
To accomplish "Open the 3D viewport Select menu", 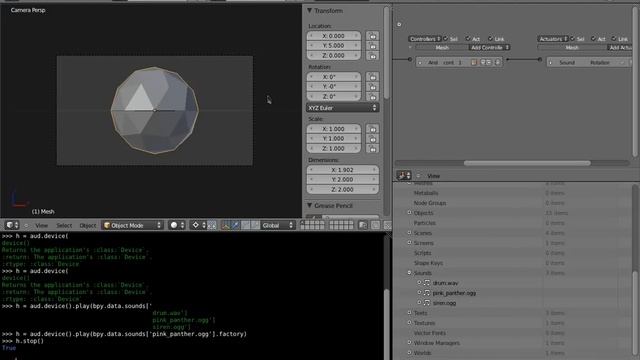I will click(x=64, y=225).
